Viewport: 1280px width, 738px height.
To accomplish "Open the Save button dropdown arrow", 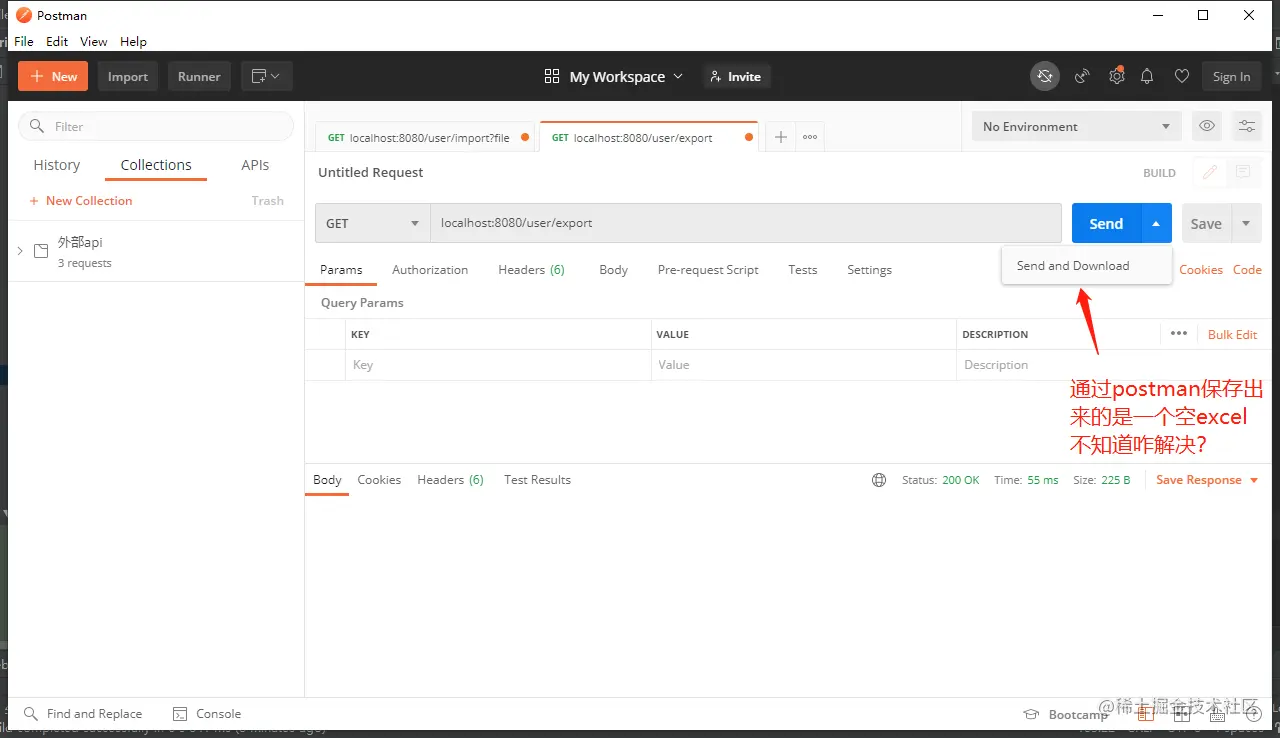I will click(1246, 223).
